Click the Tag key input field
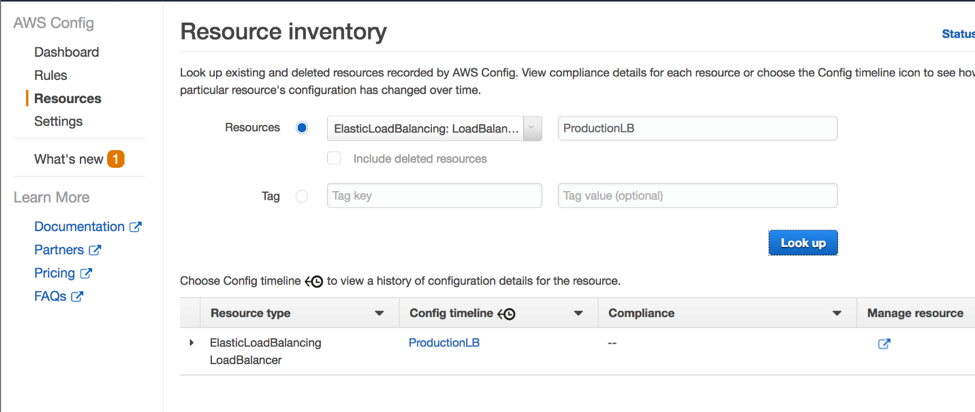The height and width of the screenshot is (412, 975). point(434,196)
